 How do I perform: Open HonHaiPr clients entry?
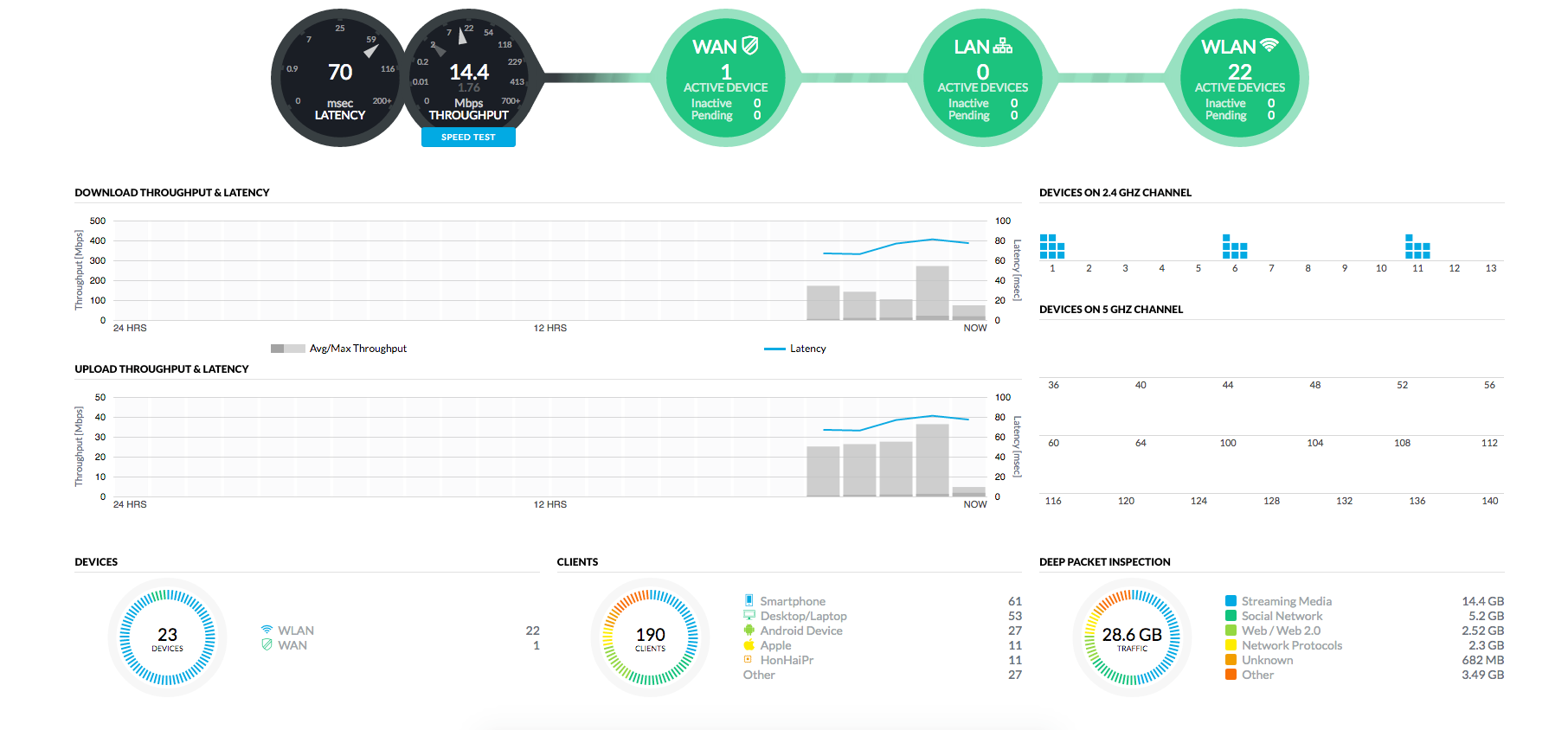click(x=882, y=660)
